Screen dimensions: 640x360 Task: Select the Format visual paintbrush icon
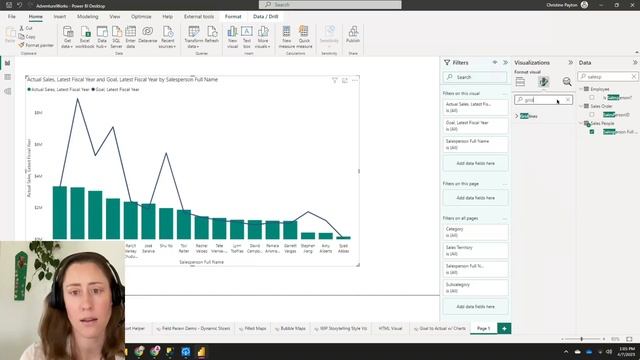pyautogui.click(x=543, y=82)
